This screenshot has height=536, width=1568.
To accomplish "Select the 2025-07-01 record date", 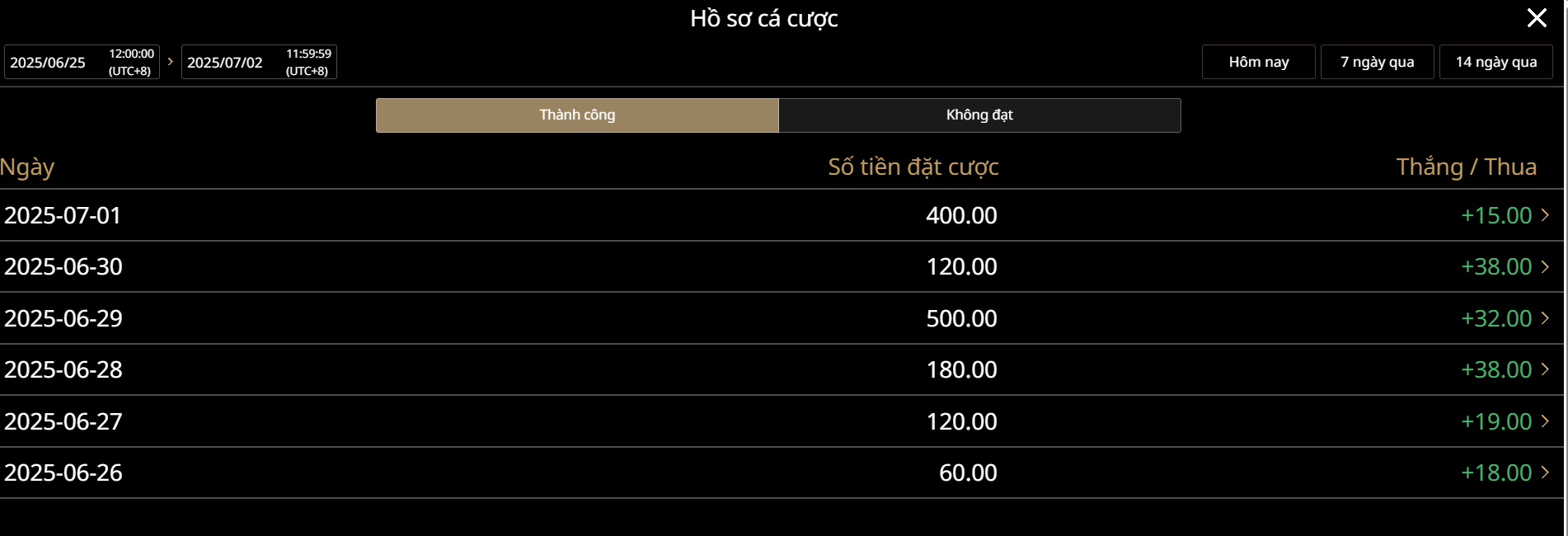I will tap(63, 215).
